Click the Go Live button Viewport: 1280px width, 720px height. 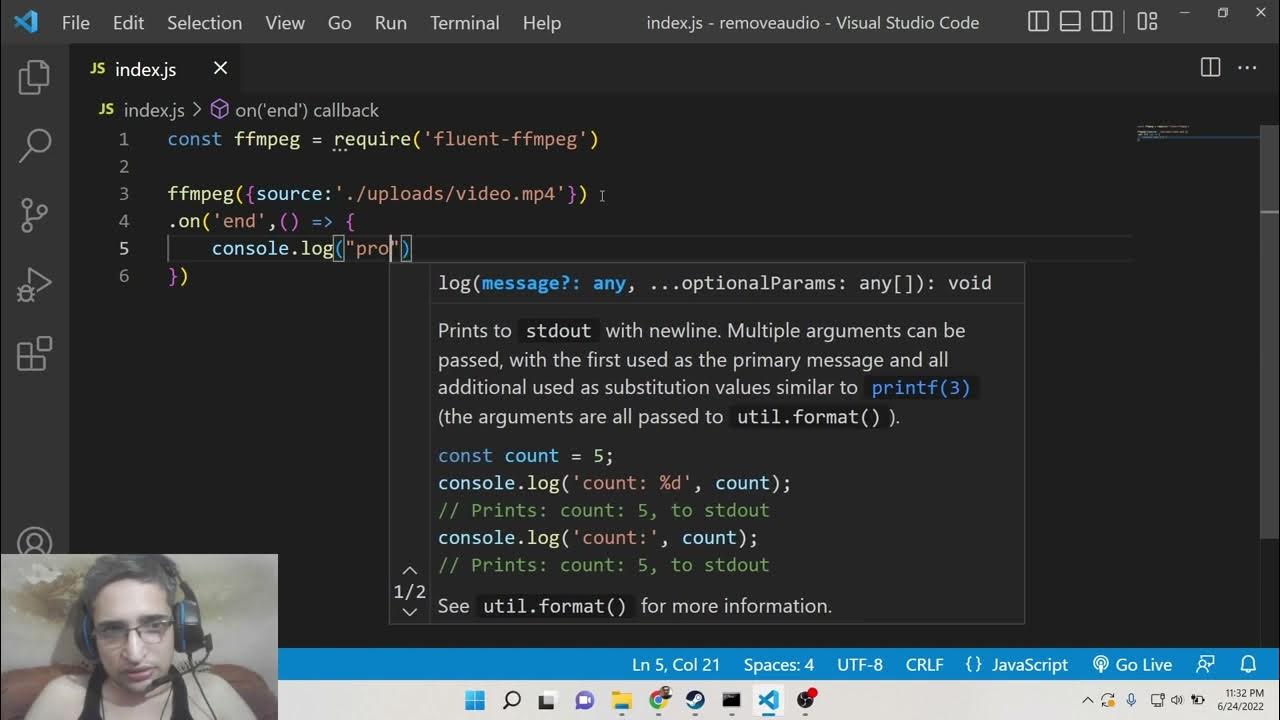pyautogui.click(x=1132, y=664)
